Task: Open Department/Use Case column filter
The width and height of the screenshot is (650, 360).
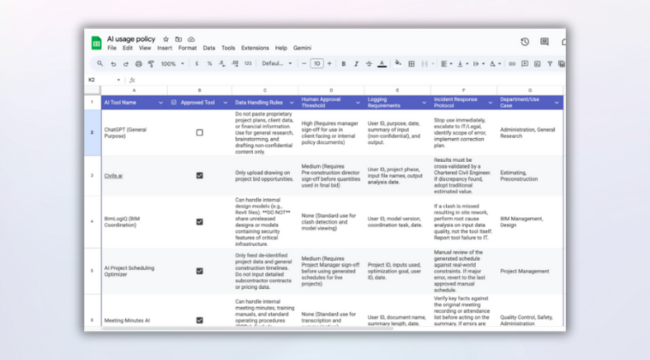Action: pos(556,102)
